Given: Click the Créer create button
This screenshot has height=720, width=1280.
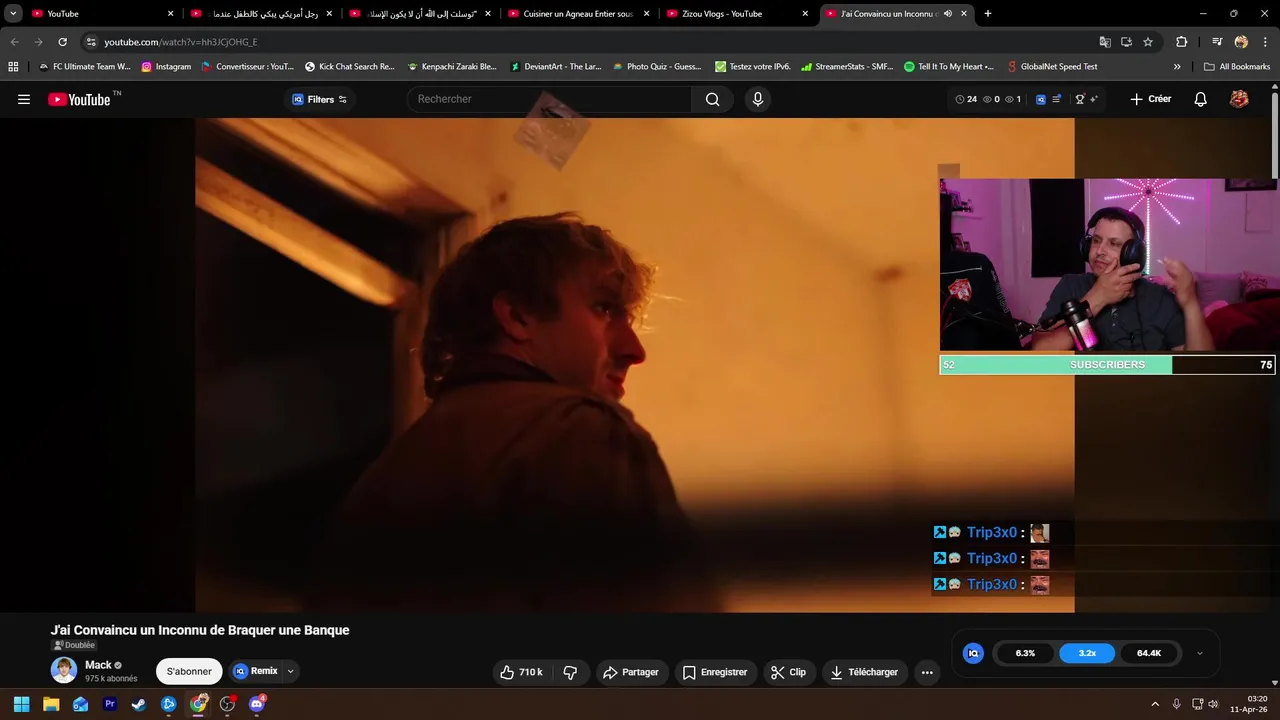Looking at the screenshot, I should 1150,99.
